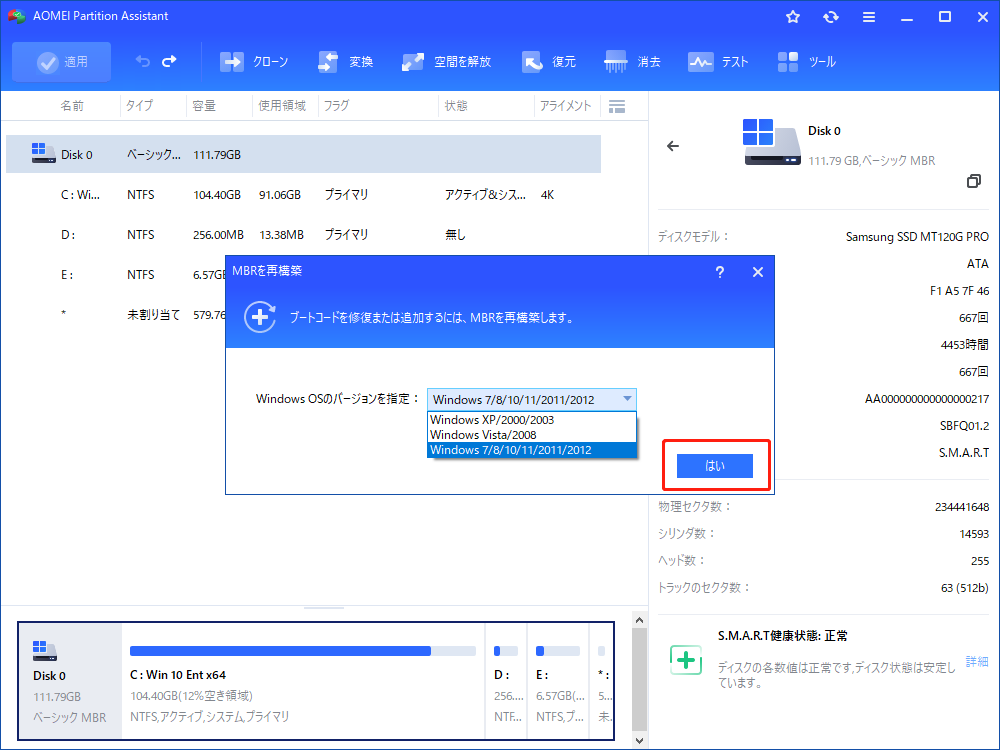
Task: Open the hamburger menu in title bar
Action: 868,17
